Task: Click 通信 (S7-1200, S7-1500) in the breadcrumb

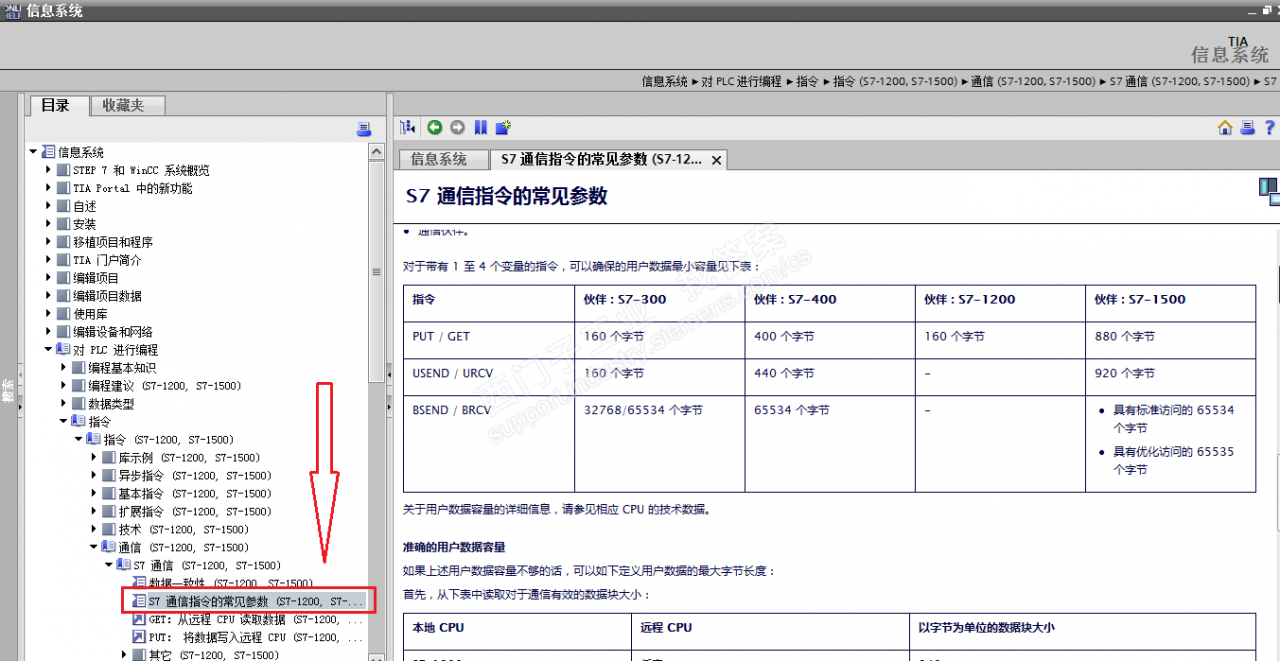Action: pos(1033,81)
